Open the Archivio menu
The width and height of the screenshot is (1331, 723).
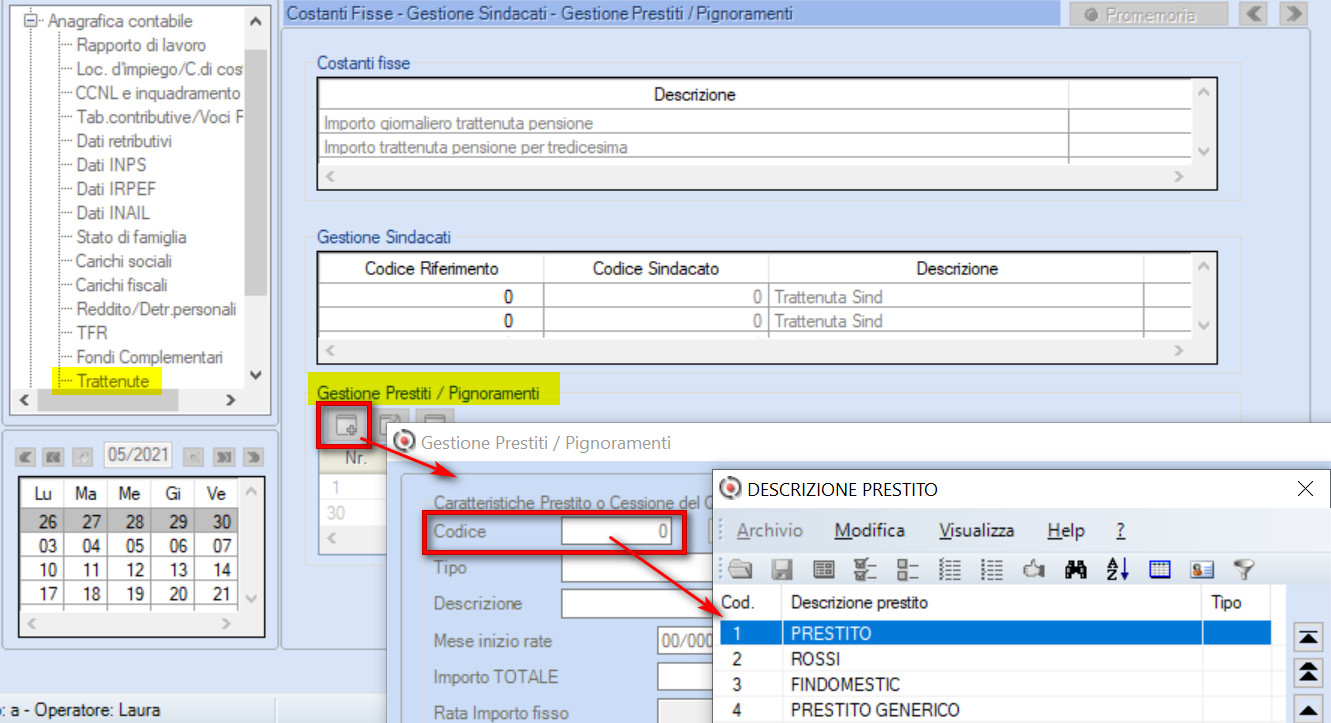coord(769,531)
